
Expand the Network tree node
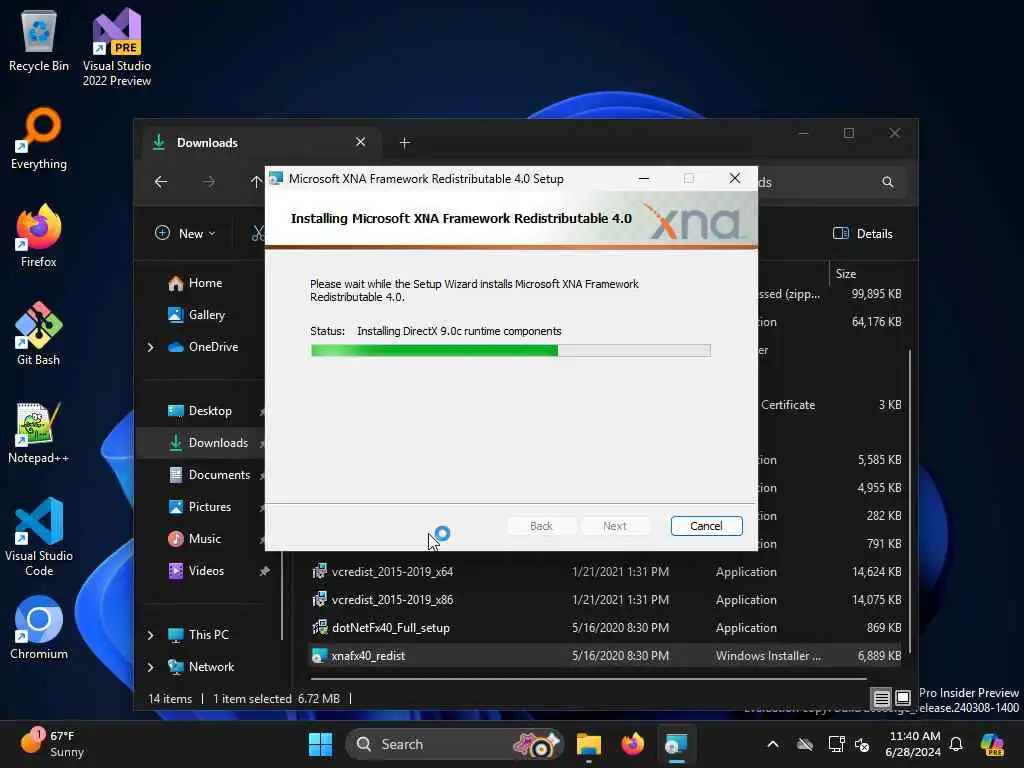[x=150, y=667]
